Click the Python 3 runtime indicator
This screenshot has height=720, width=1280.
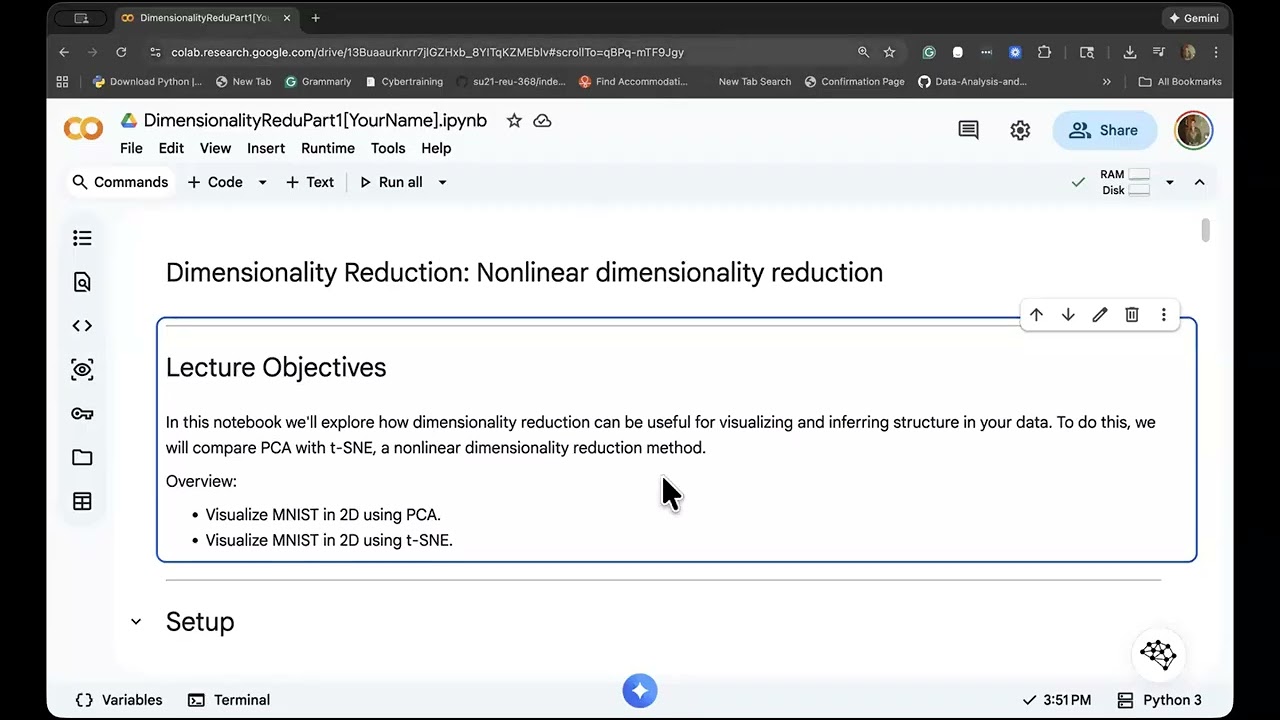pyautogui.click(x=1159, y=700)
